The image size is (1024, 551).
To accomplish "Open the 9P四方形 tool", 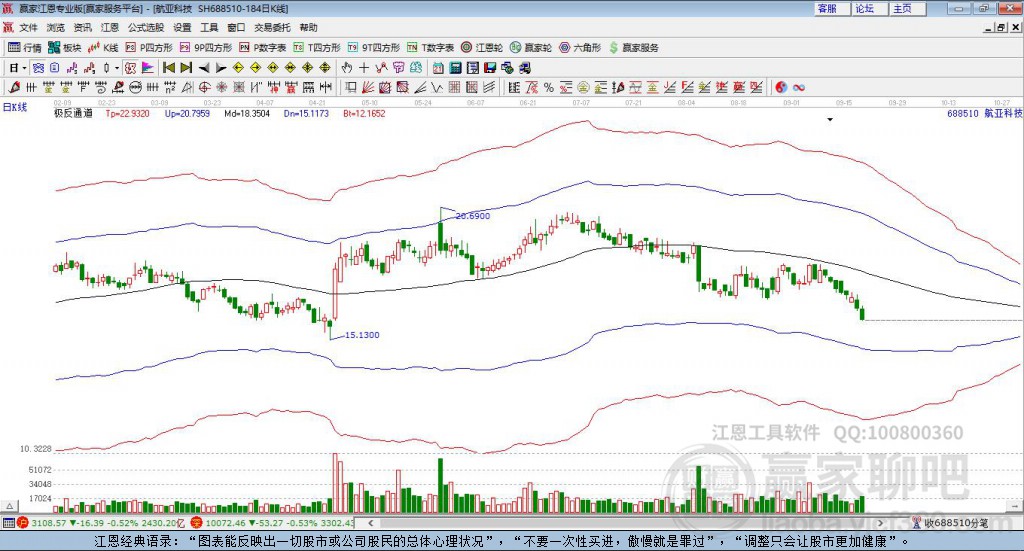I will [206, 48].
